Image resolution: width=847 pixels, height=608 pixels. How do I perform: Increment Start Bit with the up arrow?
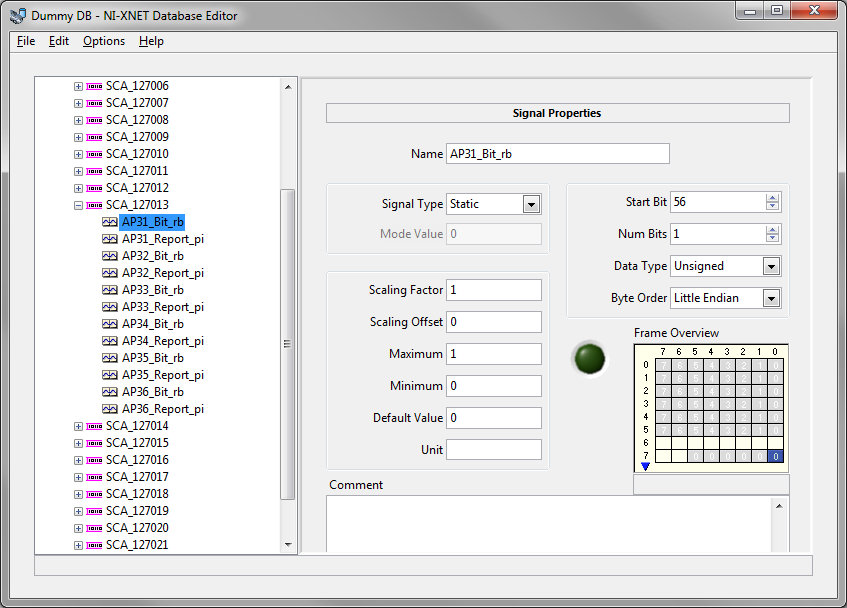click(772, 198)
